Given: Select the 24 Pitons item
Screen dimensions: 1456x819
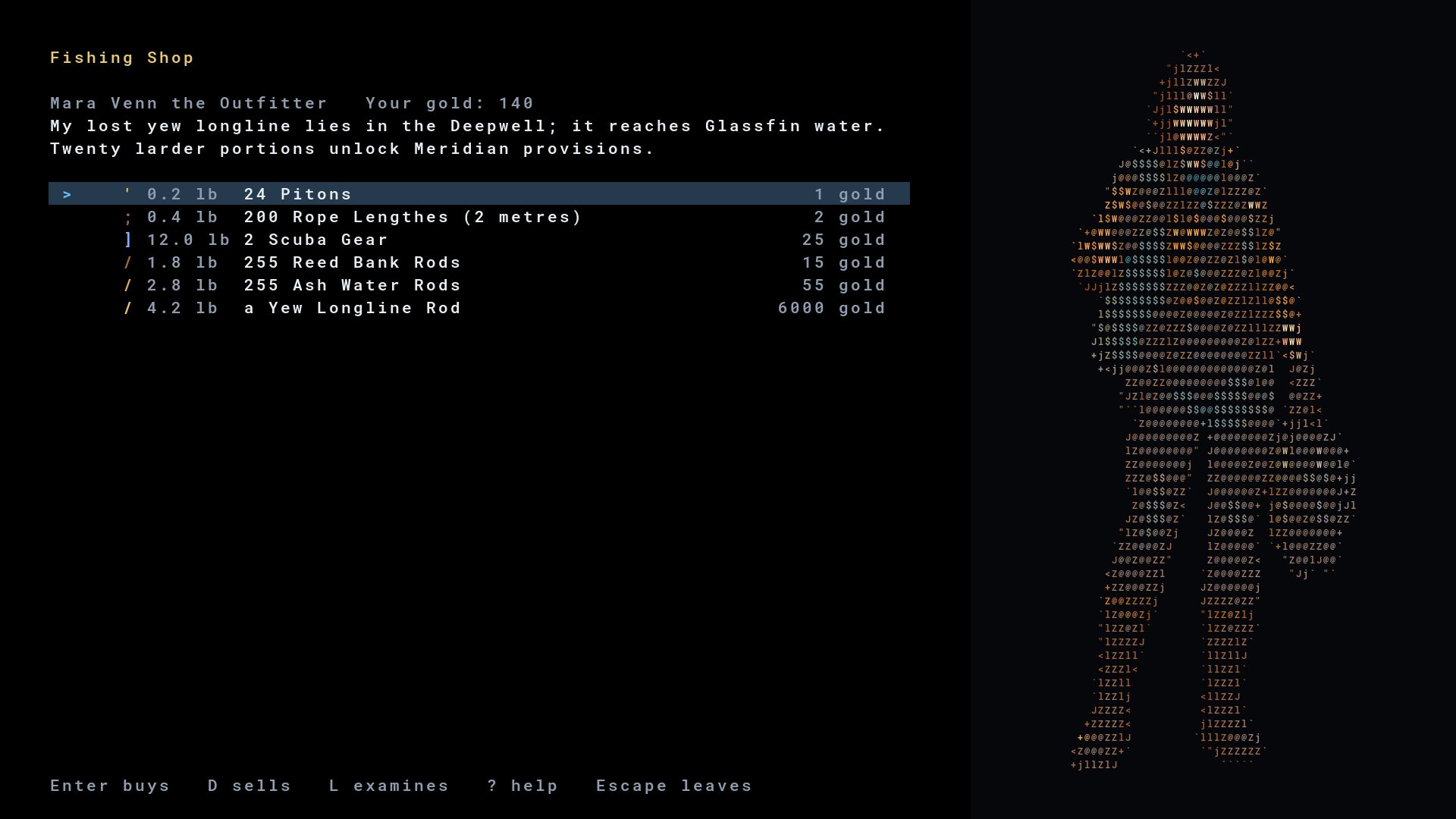Looking at the screenshot, I should point(479,193).
